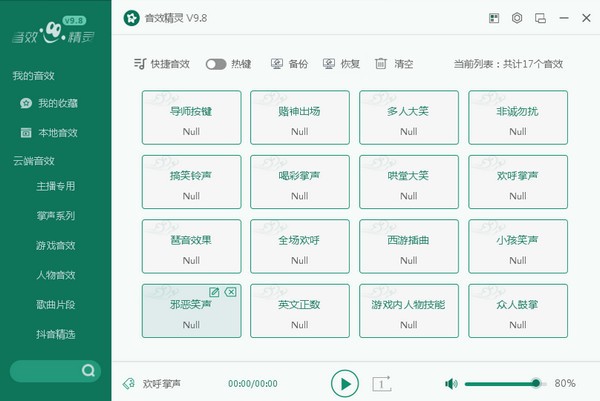This screenshot has height=401, width=600.
Task: Adjust the volume slider handle
Action: click(536, 383)
